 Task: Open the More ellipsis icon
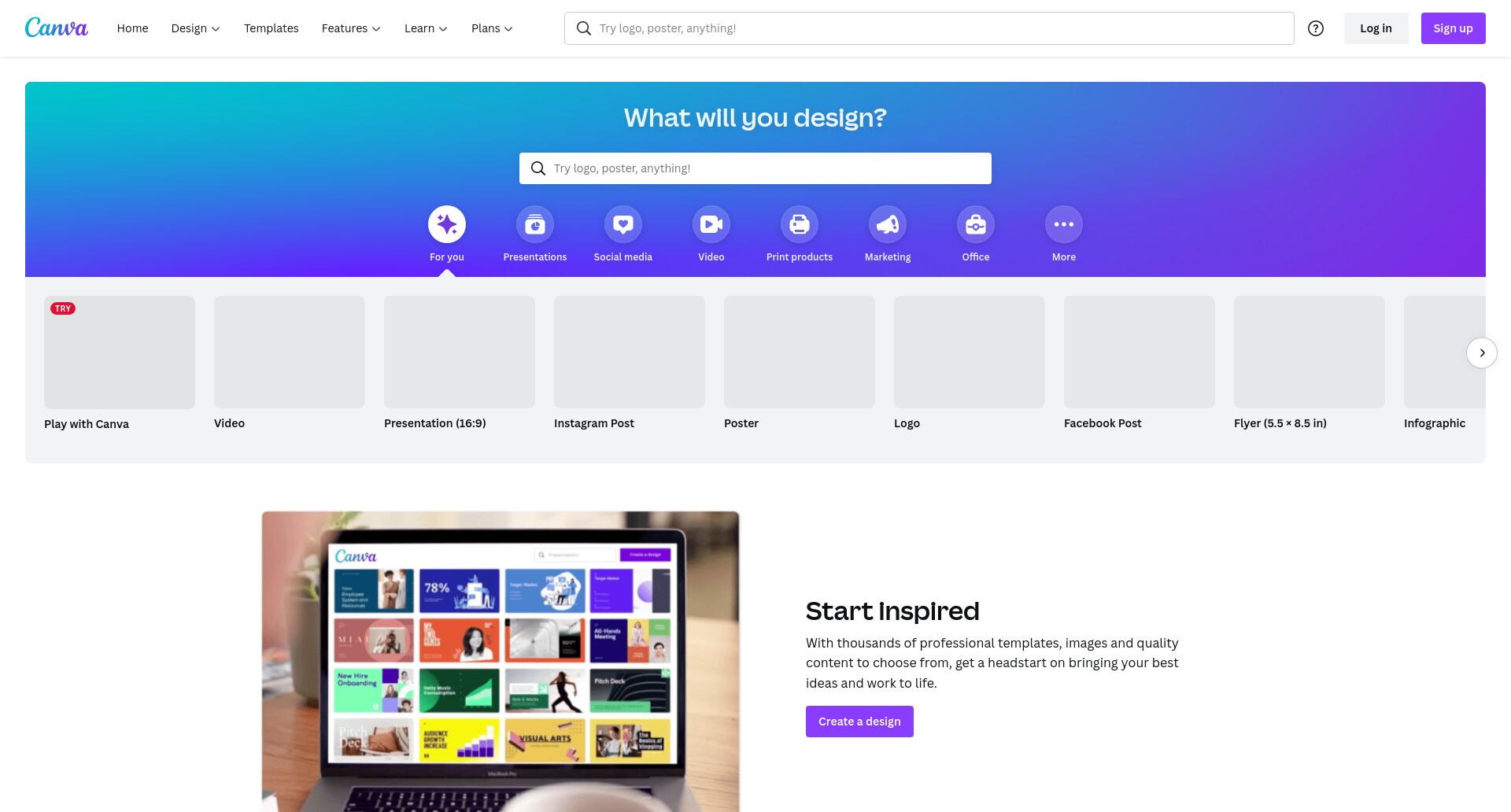pos(1064,225)
